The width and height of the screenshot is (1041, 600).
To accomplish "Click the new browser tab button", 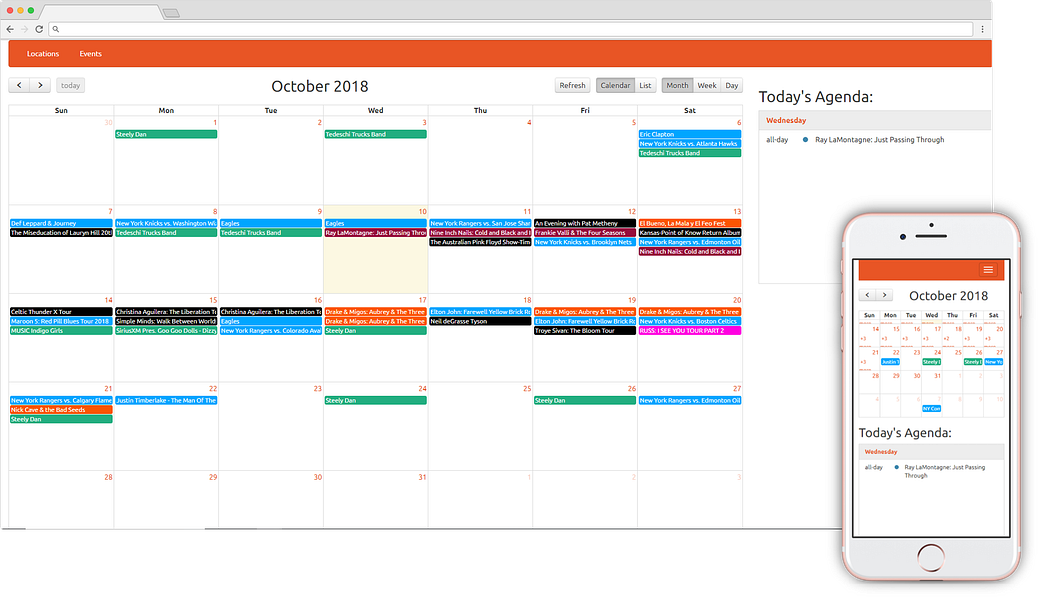I will [x=171, y=13].
